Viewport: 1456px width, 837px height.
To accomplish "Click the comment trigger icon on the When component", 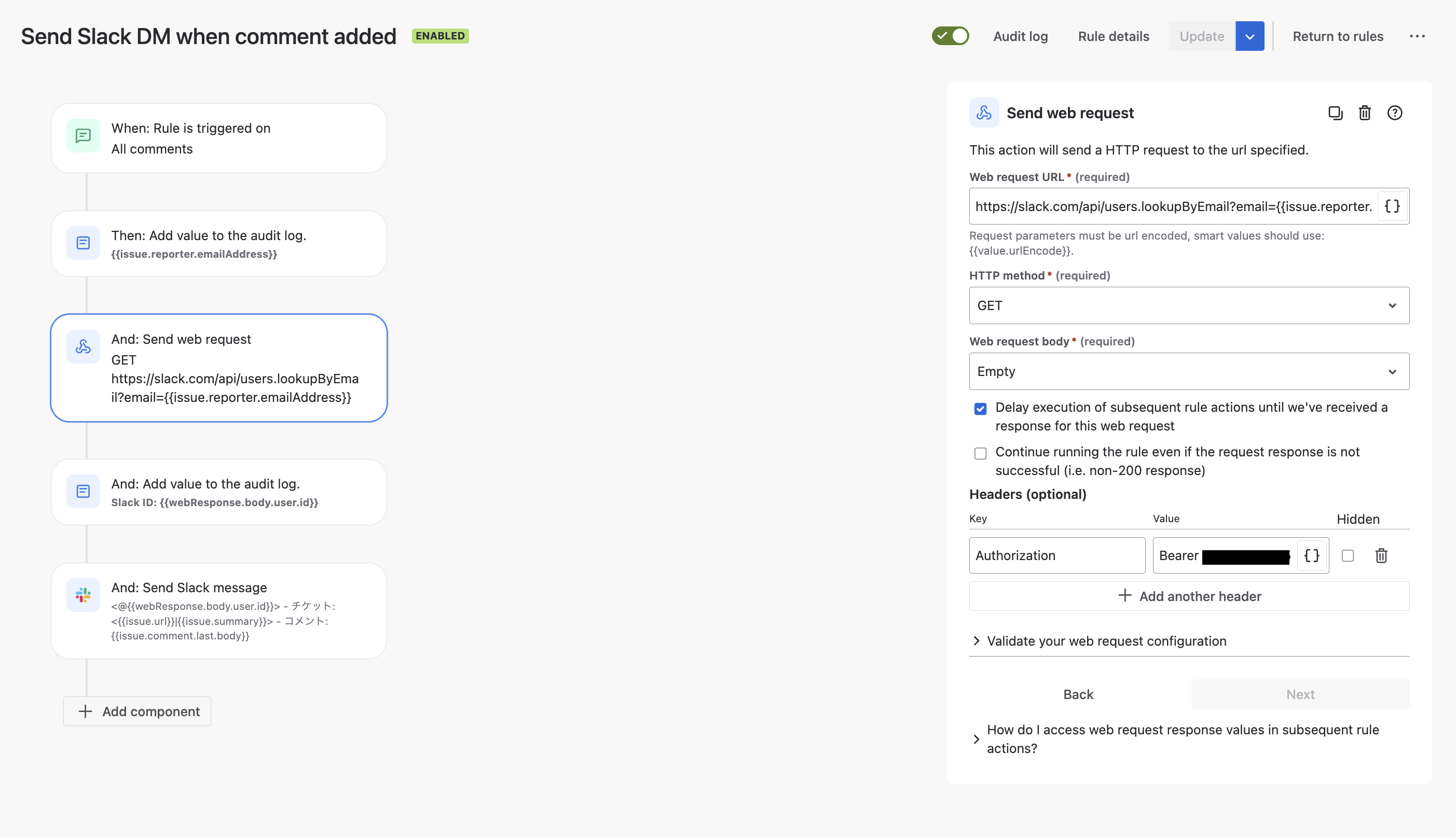I will [x=83, y=136].
